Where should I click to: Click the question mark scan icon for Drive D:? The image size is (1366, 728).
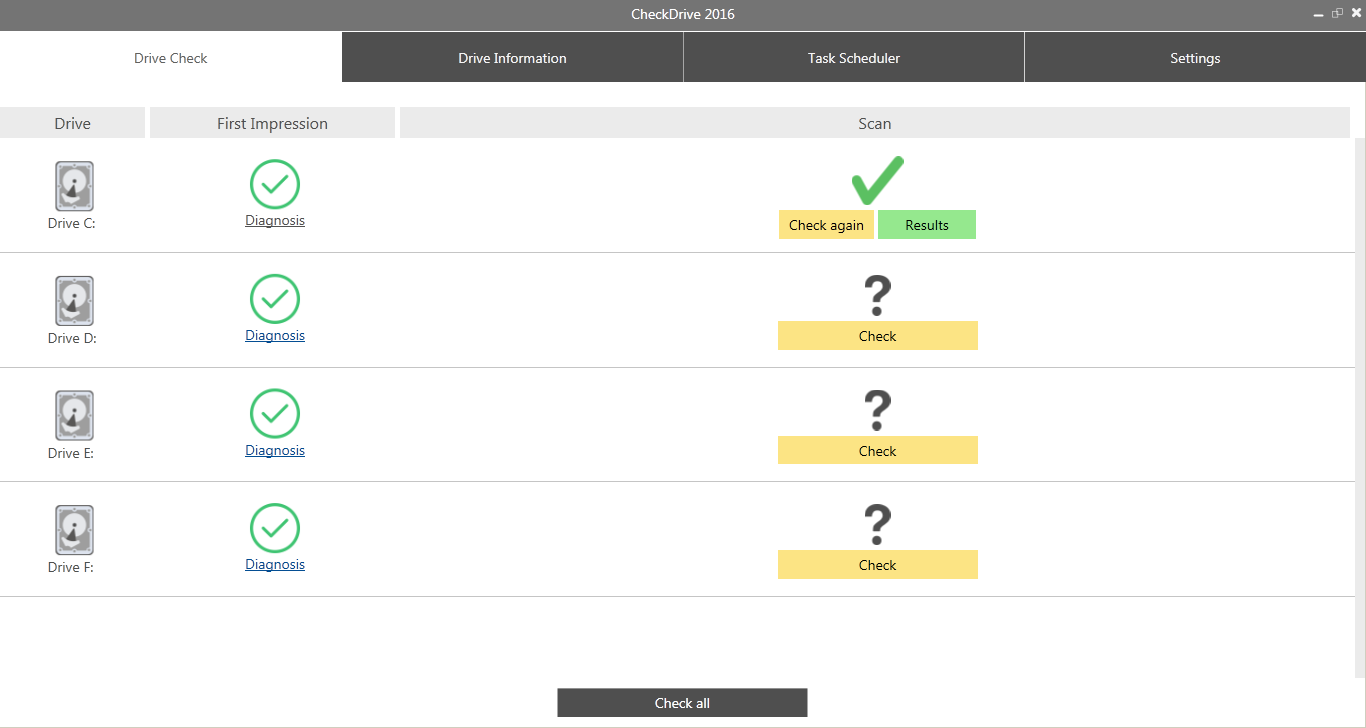[x=877, y=296]
